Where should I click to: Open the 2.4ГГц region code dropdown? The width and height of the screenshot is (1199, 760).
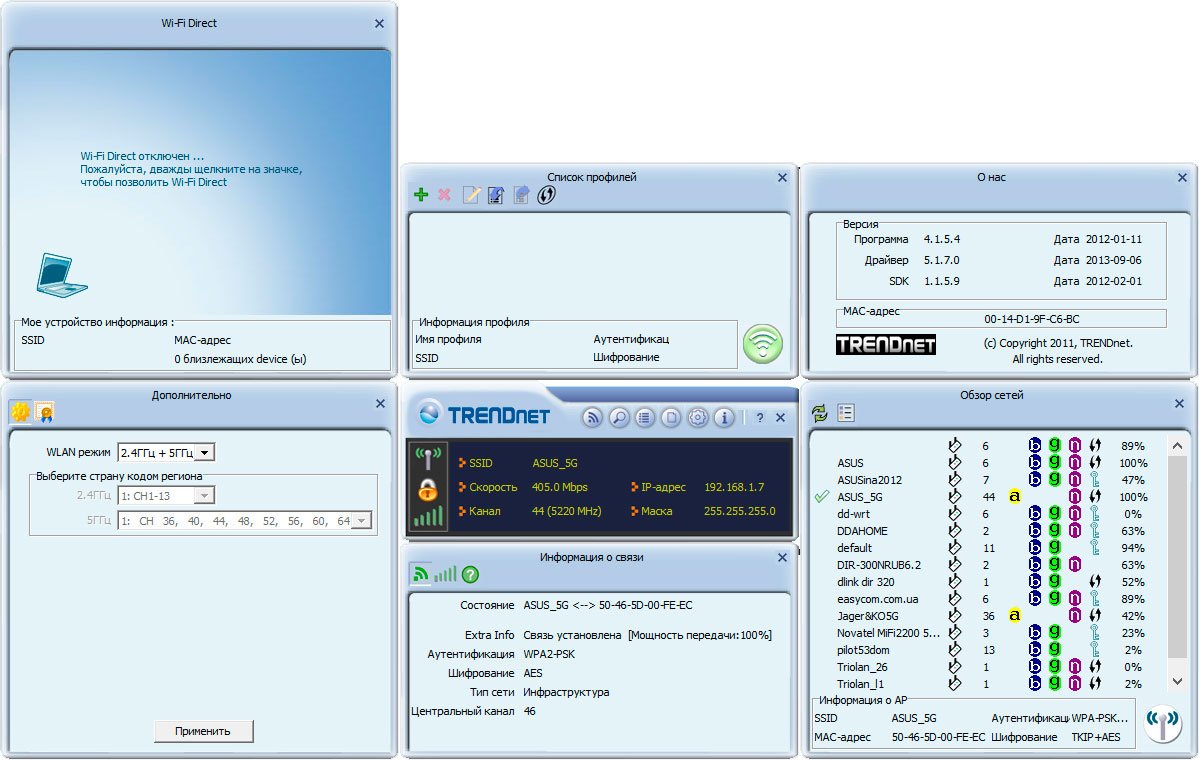pyautogui.click(x=205, y=496)
